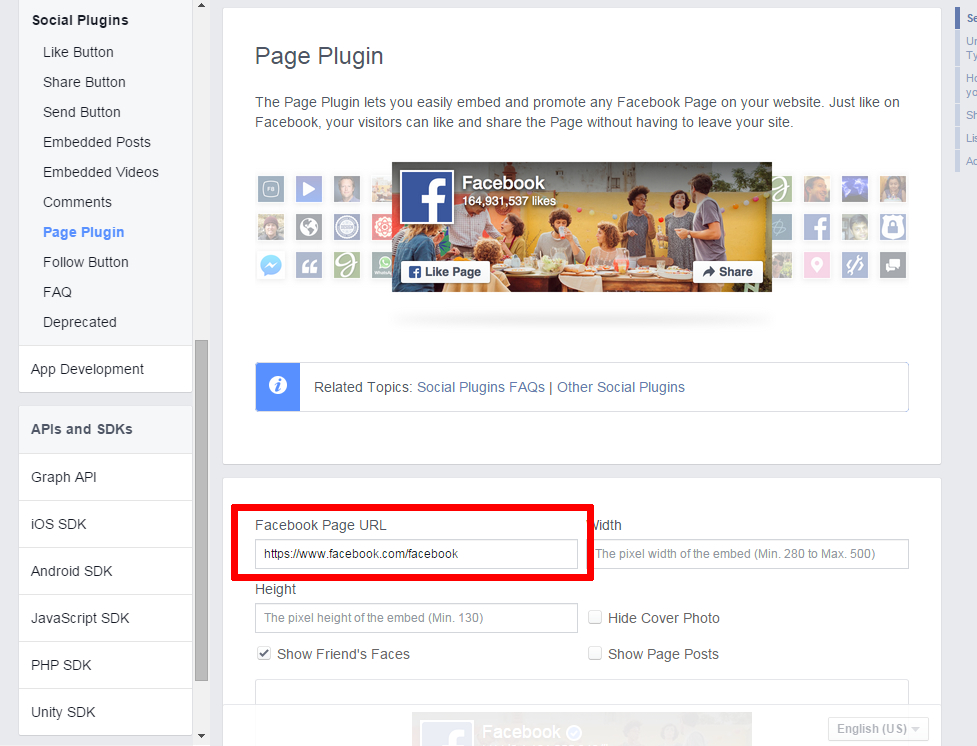The width and height of the screenshot is (977, 746).
Task: Click the smiling man portrait tile beside play icon
Action: (x=347, y=189)
